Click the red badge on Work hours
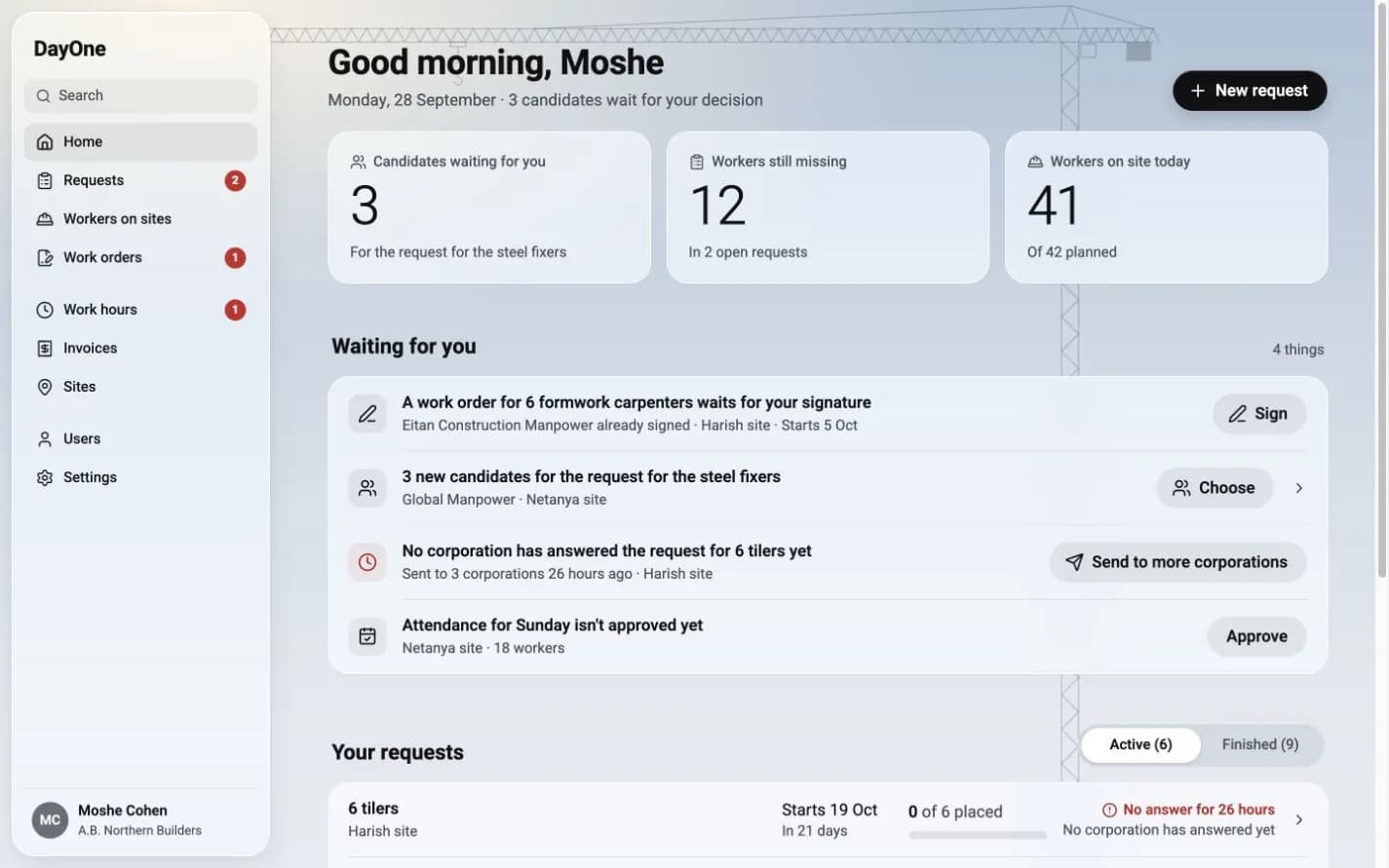The image size is (1389, 868). click(235, 310)
